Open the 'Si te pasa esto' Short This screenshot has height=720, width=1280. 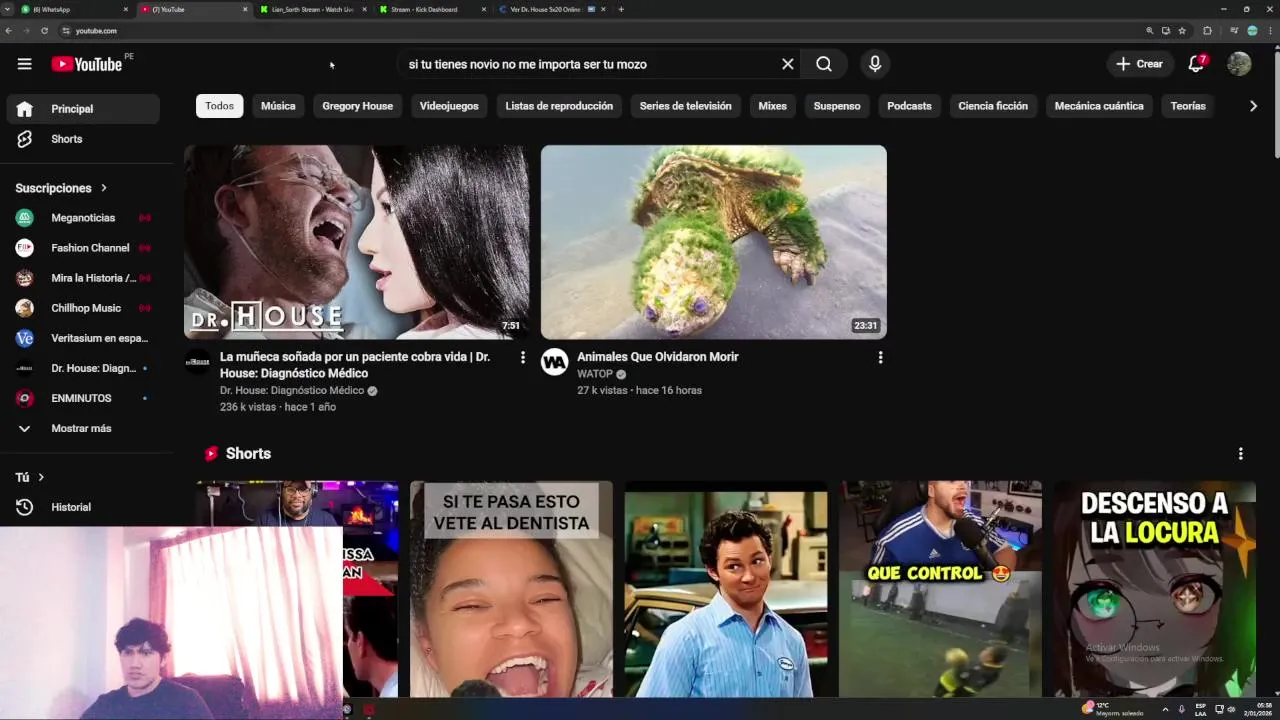[x=511, y=589]
